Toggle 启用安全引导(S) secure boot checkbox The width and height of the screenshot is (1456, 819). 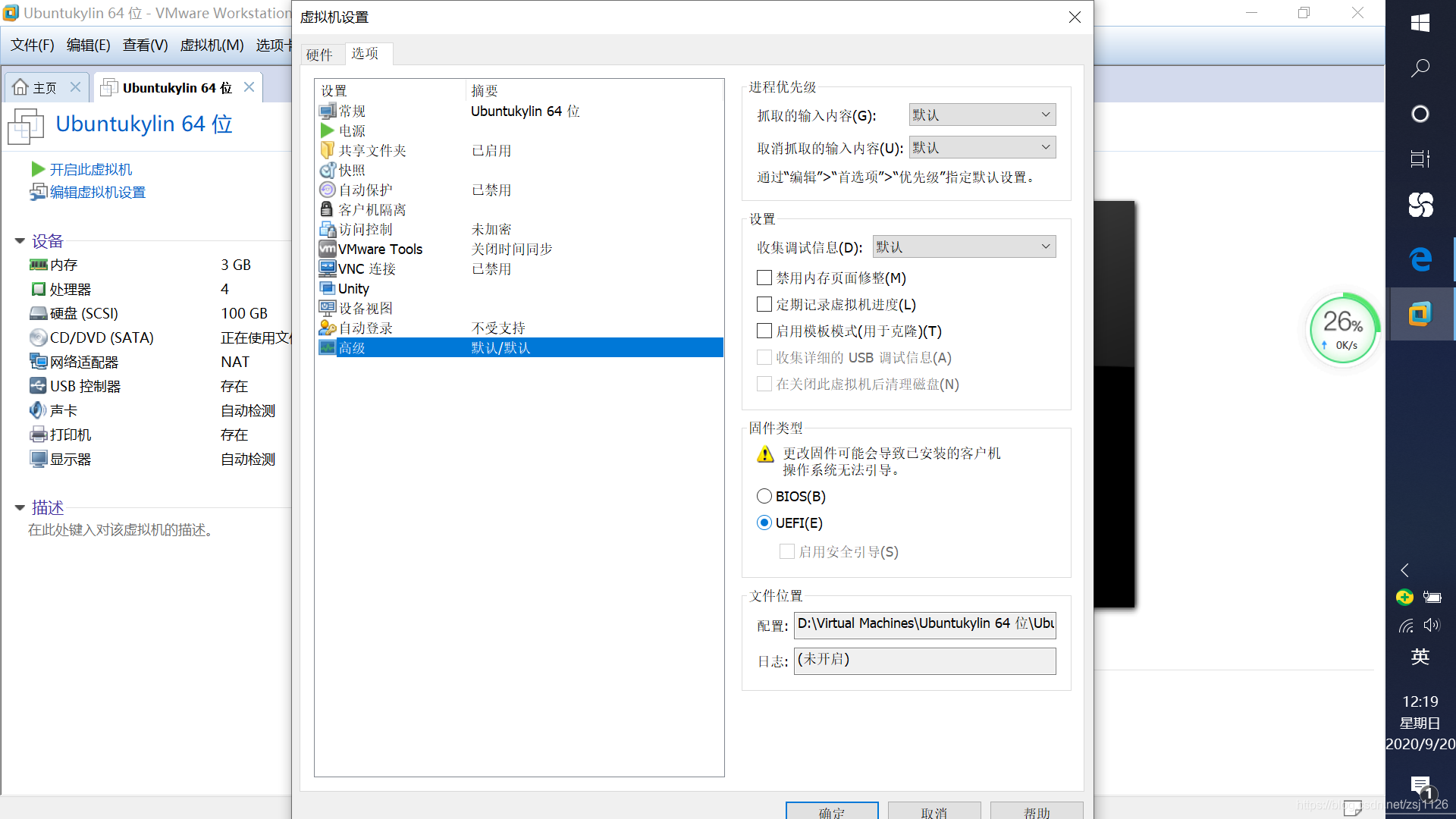(787, 552)
